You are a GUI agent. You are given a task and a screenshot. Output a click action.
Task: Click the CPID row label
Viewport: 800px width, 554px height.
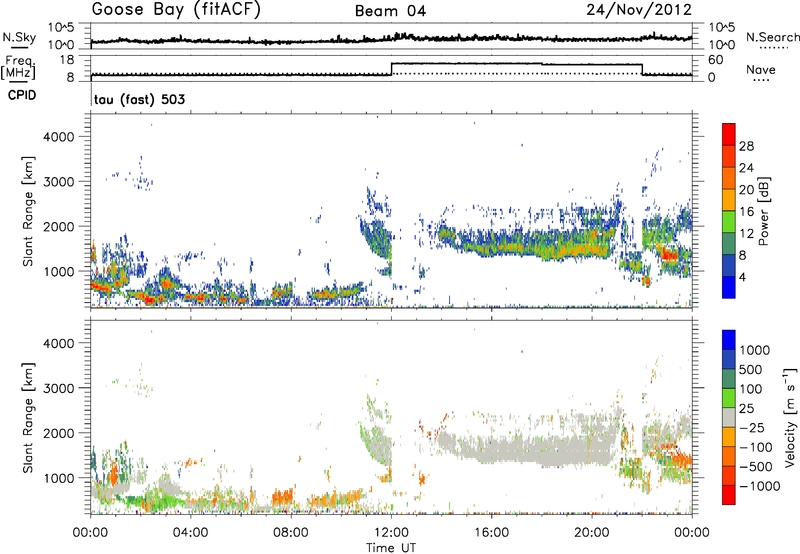coord(22,95)
